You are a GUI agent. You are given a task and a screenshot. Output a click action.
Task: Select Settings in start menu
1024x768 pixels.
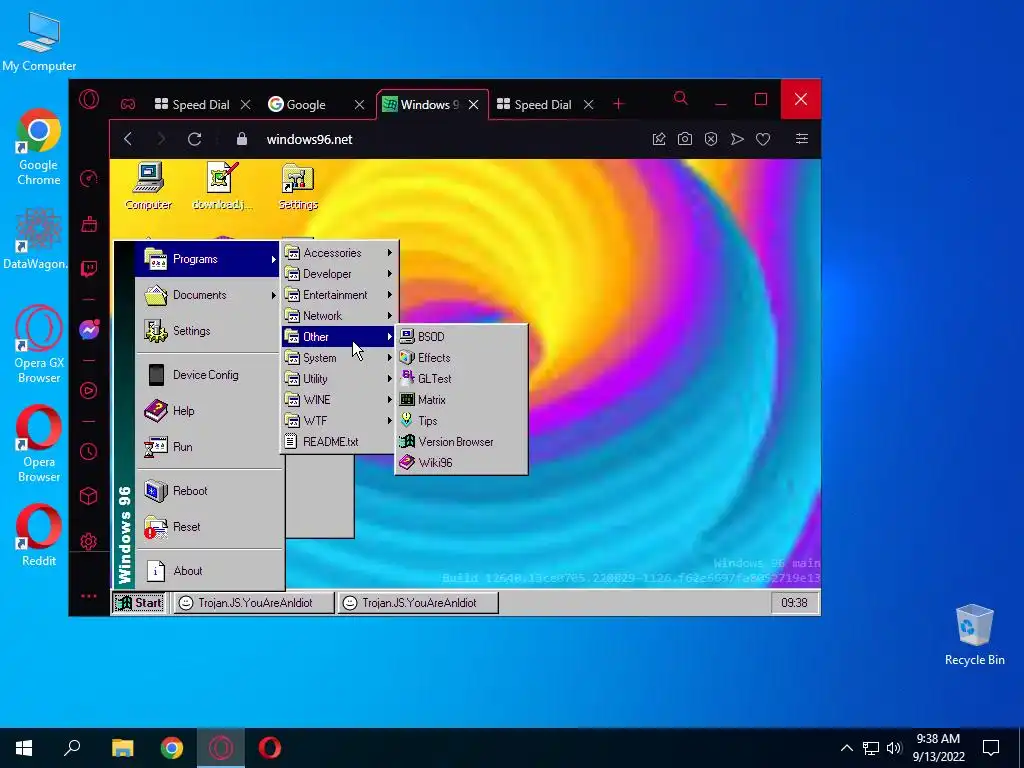(208, 331)
